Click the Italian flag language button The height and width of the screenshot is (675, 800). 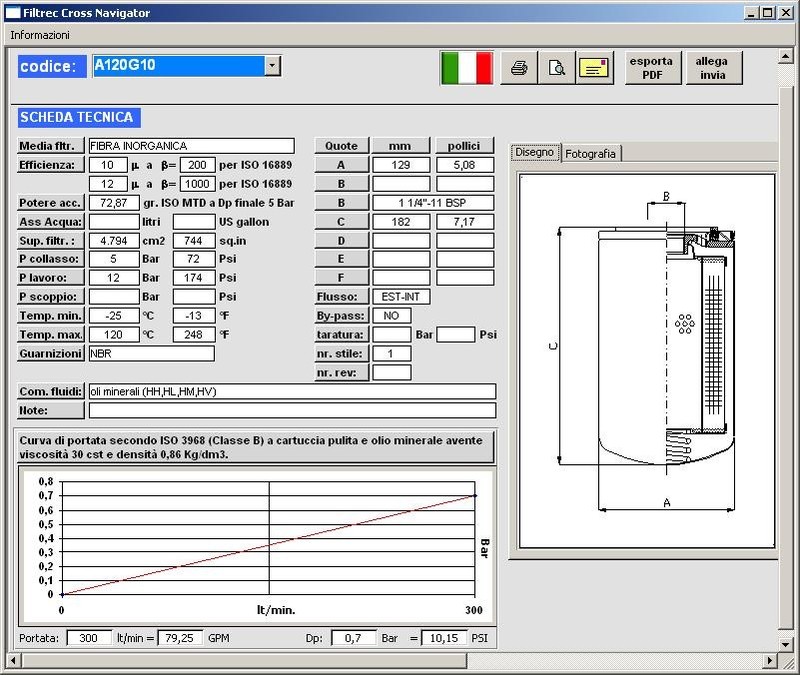tap(466, 68)
